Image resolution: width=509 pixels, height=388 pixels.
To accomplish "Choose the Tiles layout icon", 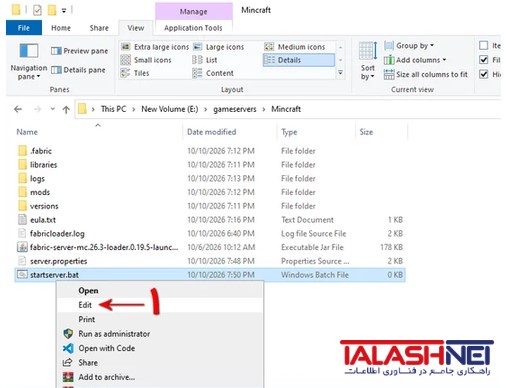I will [x=125, y=73].
